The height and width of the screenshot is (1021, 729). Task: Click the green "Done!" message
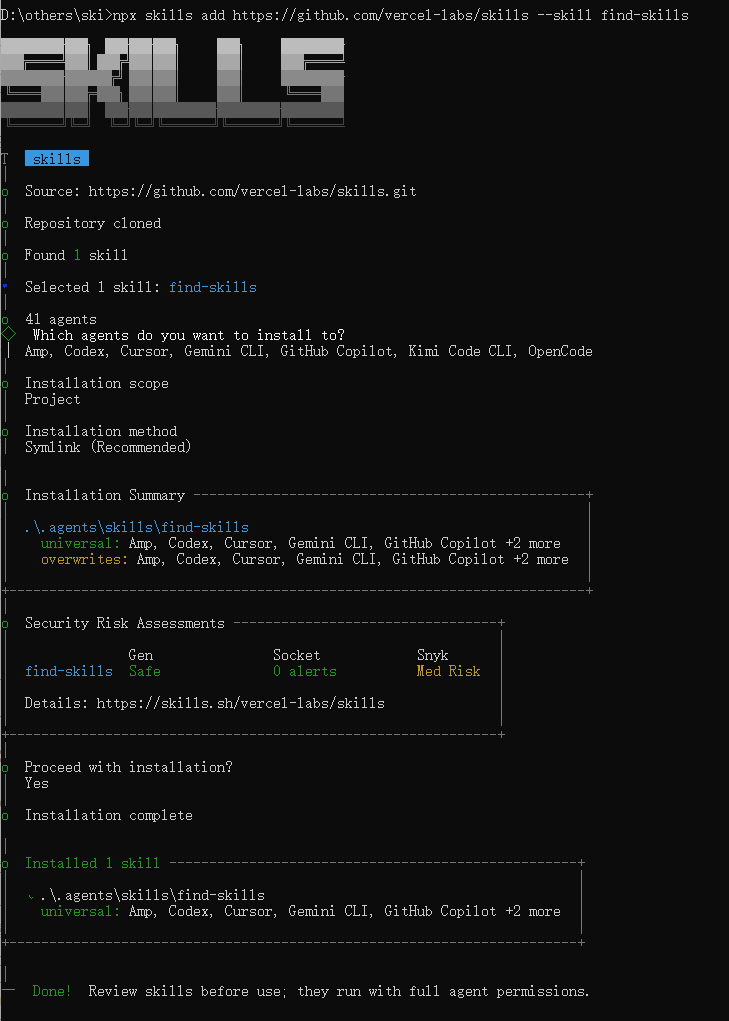point(52,991)
